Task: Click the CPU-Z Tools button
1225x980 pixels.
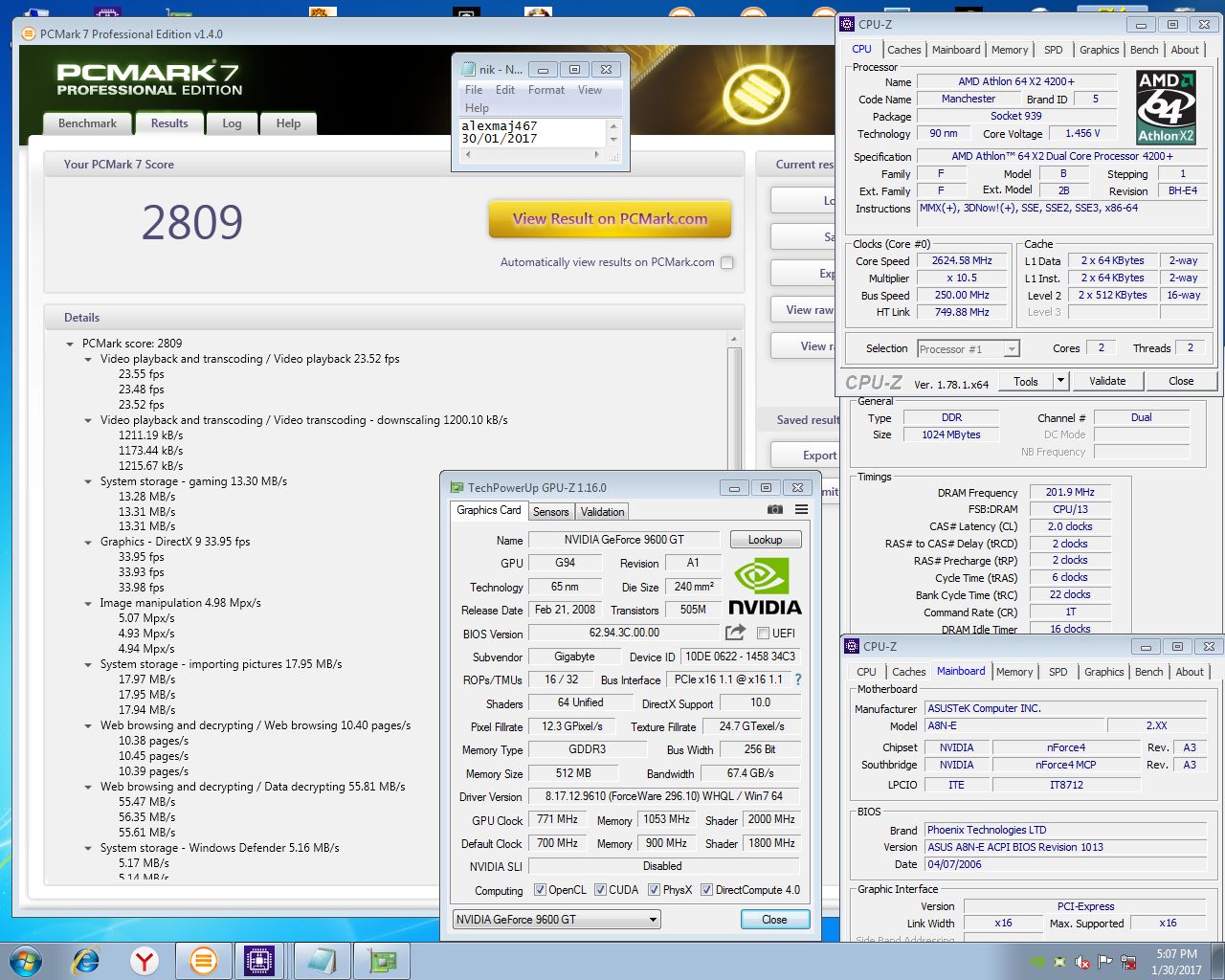Action: (x=1026, y=381)
